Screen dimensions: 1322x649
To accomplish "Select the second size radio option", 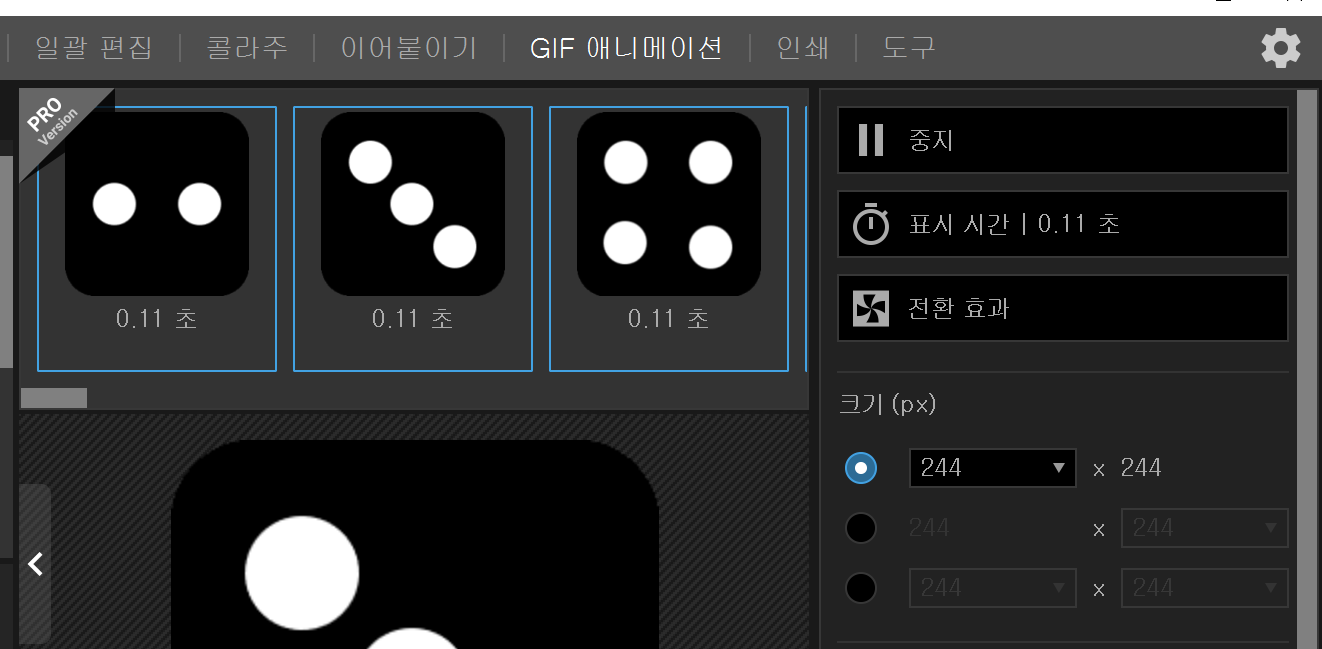I will click(x=861, y=528).
